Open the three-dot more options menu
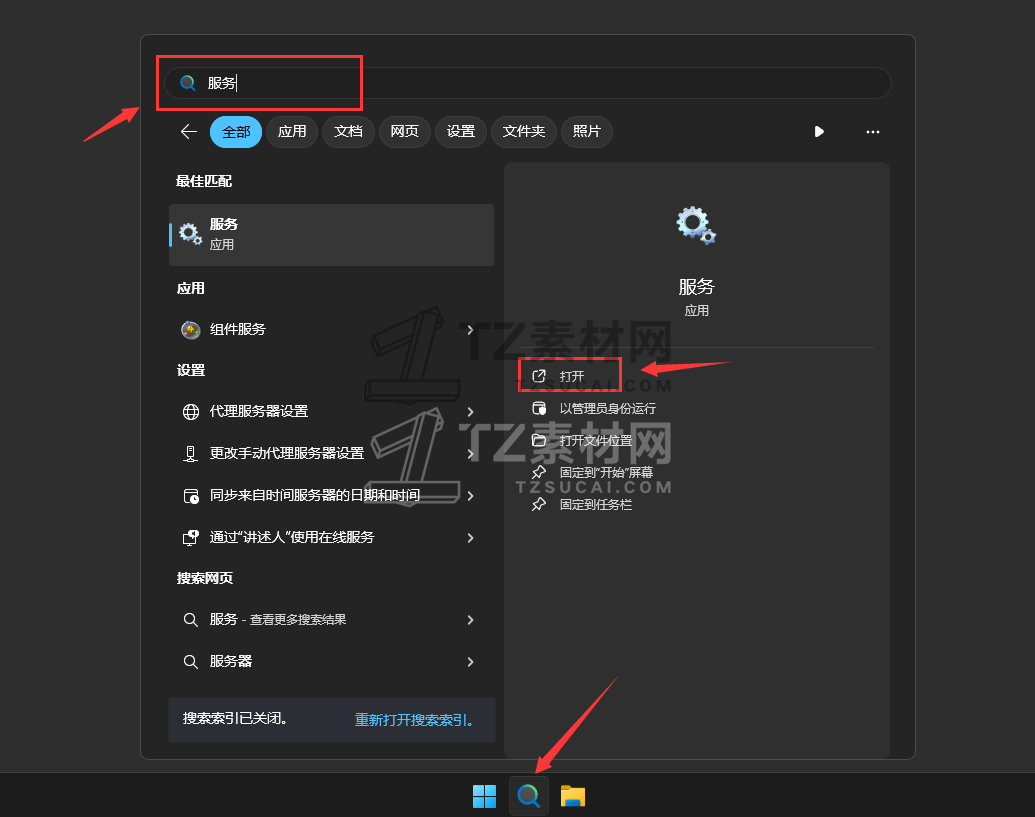This screenshot has width=1035, height=817. [x=873, y=132]
